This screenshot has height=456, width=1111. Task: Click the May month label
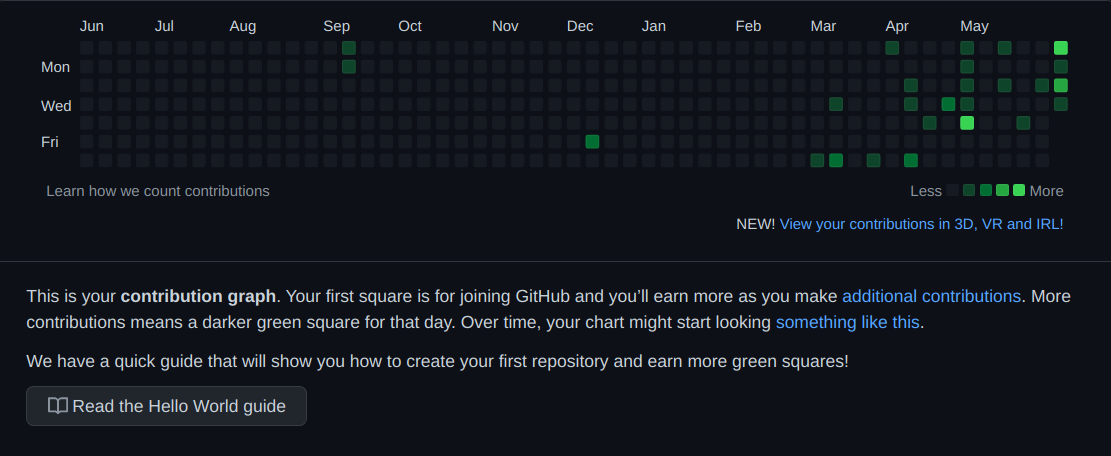(974, 26)
